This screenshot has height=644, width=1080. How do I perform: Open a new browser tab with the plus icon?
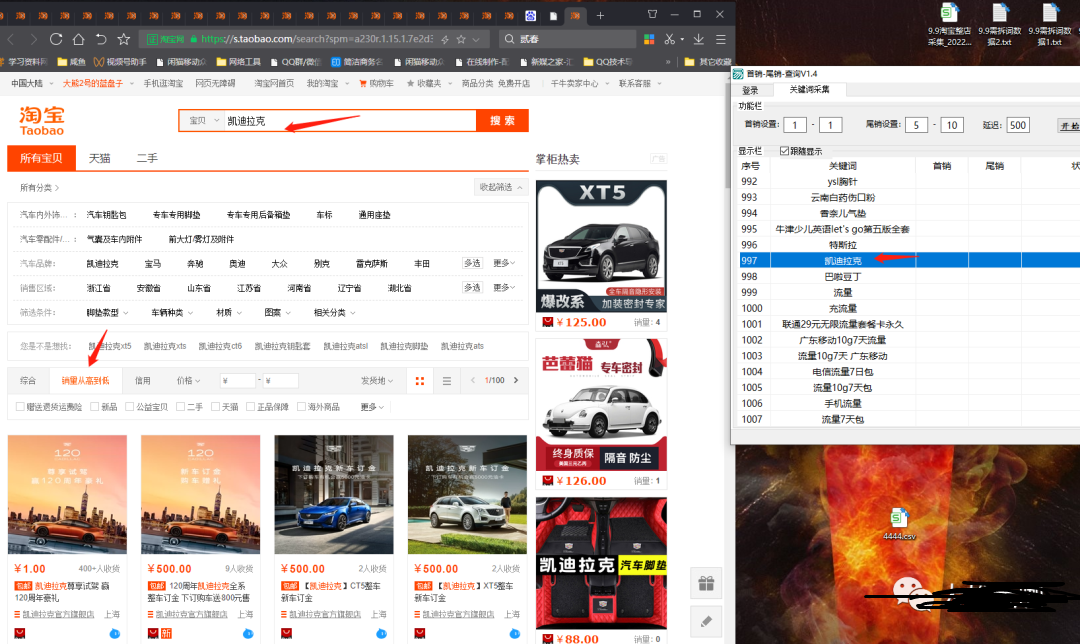[600, 15]
